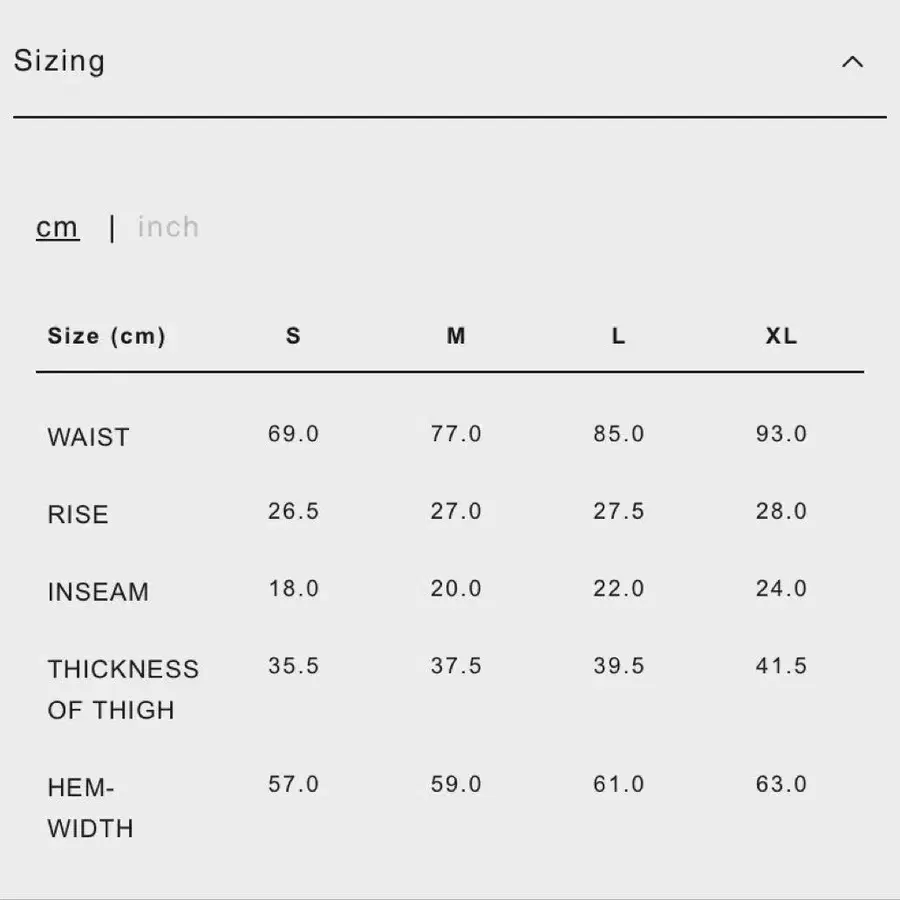
Task: Click the THICKNESS OF THIGH label
Action: click(123, 689)
